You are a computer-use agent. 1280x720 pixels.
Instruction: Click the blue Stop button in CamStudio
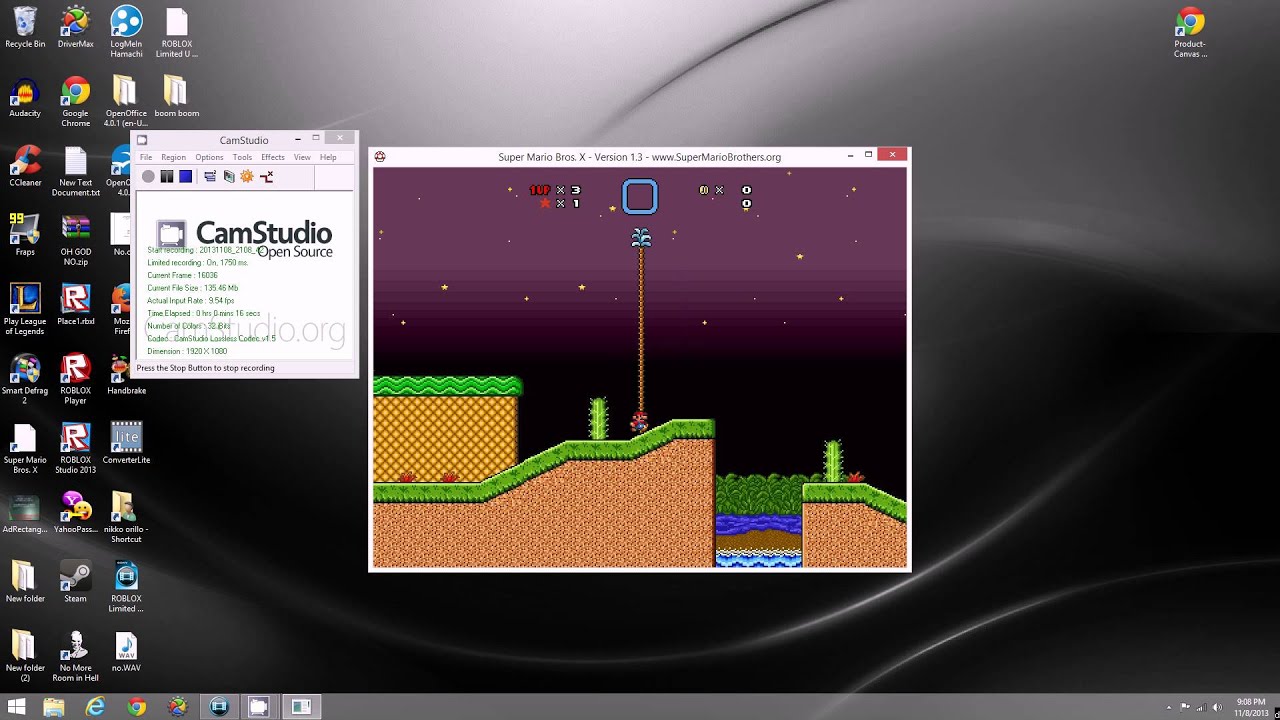point(185,176)
